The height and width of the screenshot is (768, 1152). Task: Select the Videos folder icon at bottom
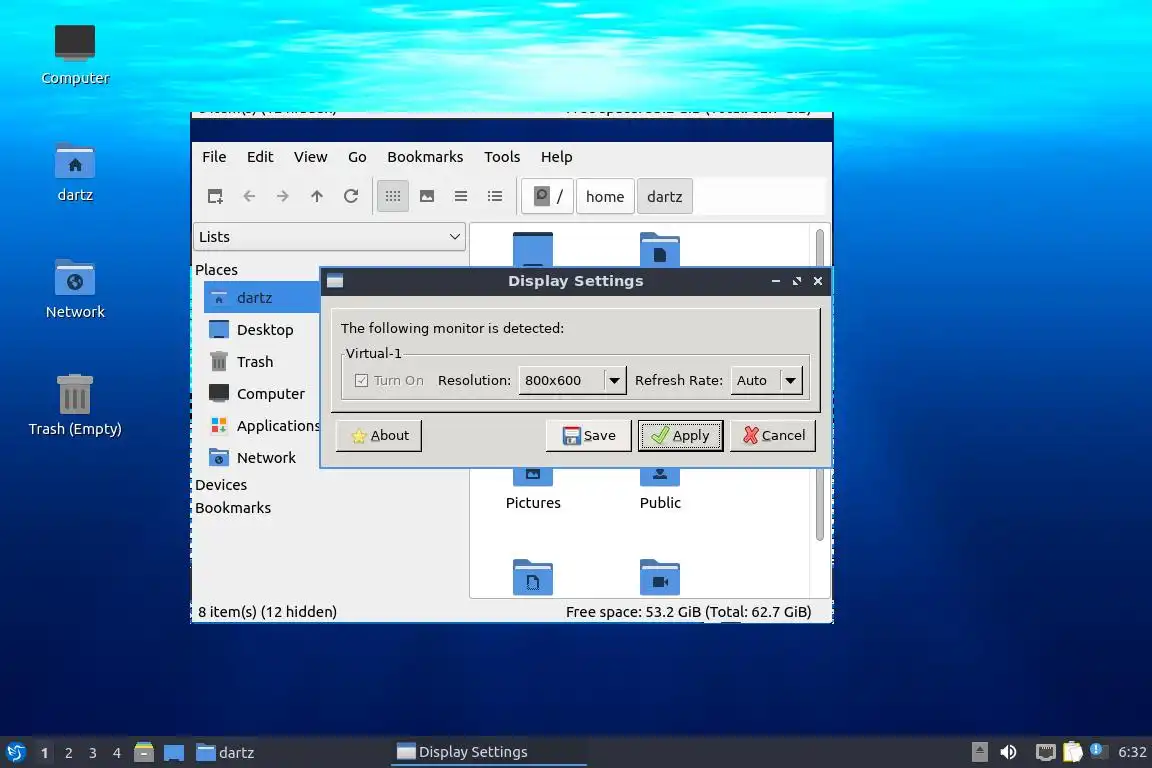(x=660, y=578)
